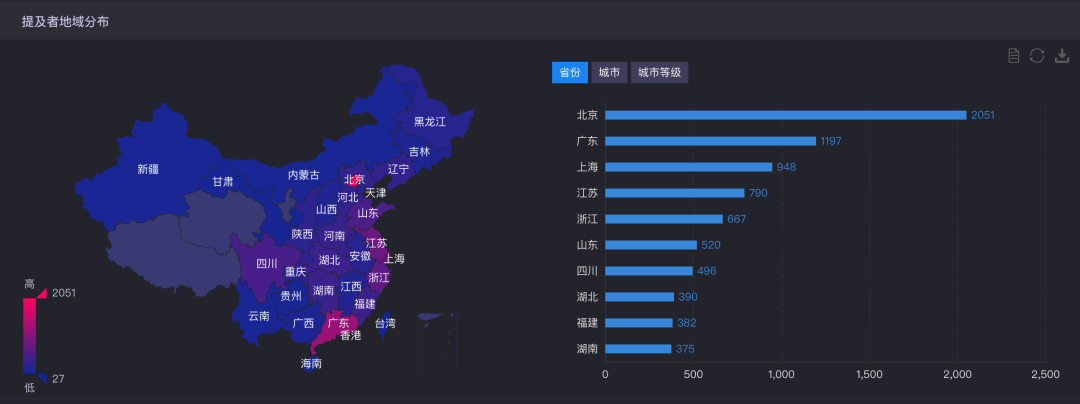1080x404 pixels.
Task: Click the 375 value label
Action: click(685, 350)
